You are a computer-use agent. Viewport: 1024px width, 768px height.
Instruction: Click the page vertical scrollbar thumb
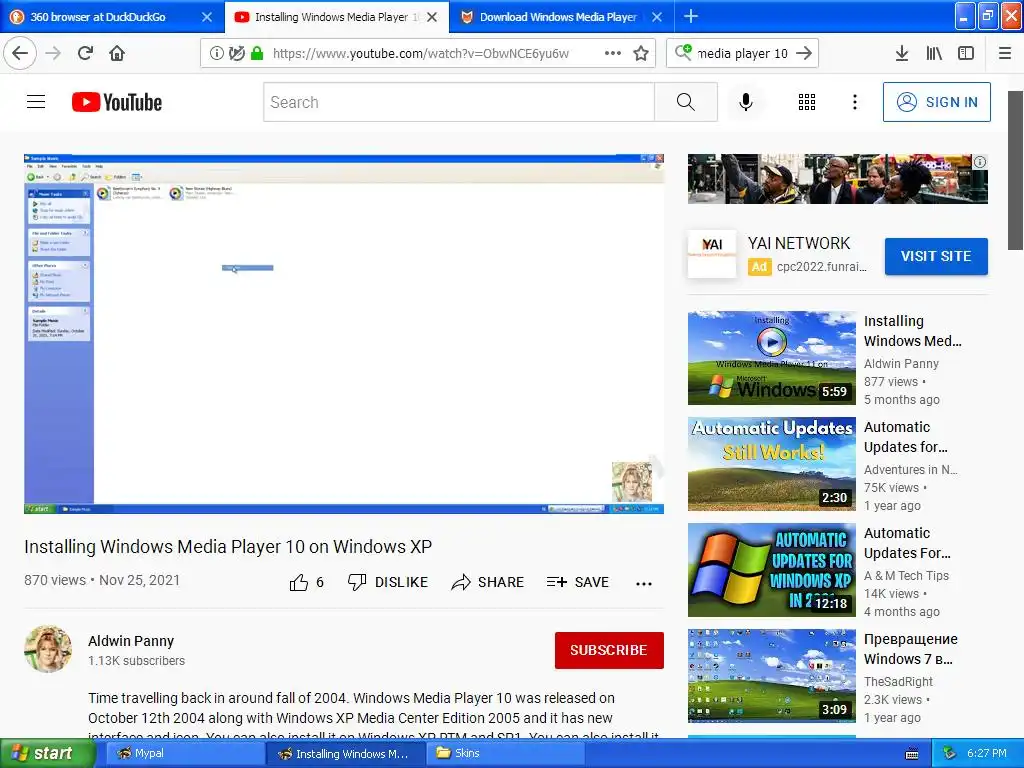1015,170
